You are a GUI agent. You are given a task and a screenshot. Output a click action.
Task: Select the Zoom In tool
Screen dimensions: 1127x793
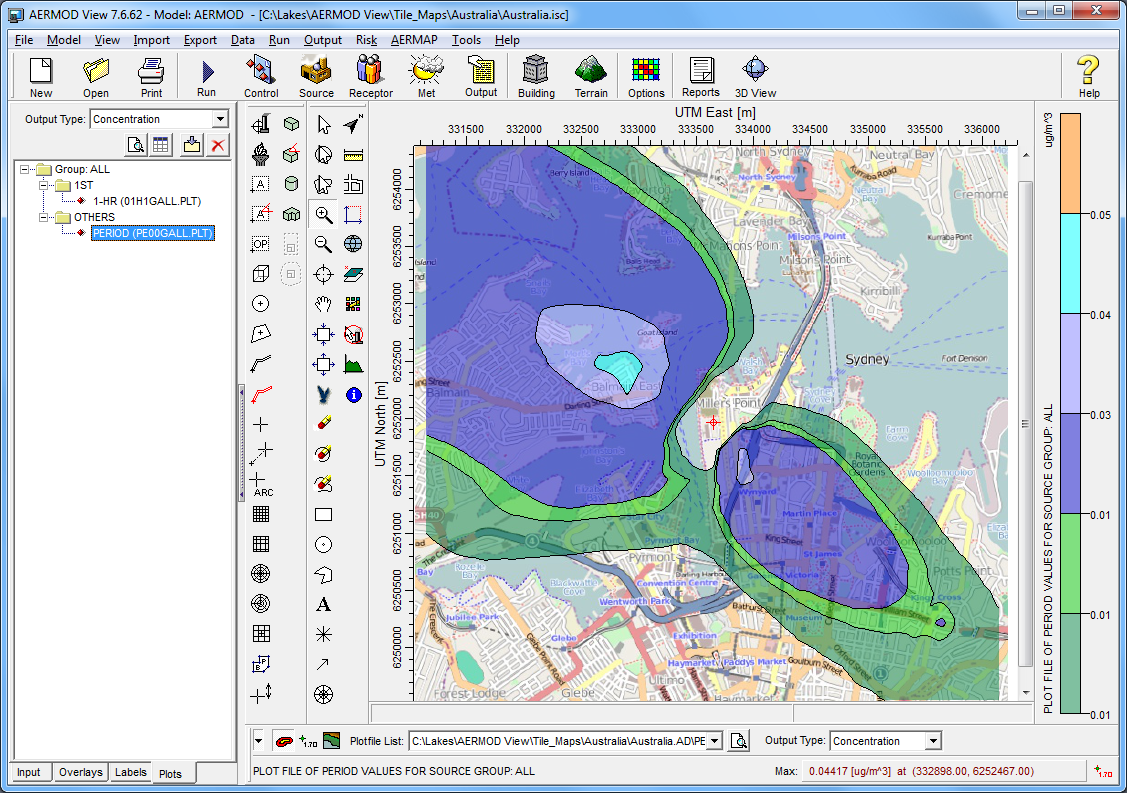coord(323,214)
